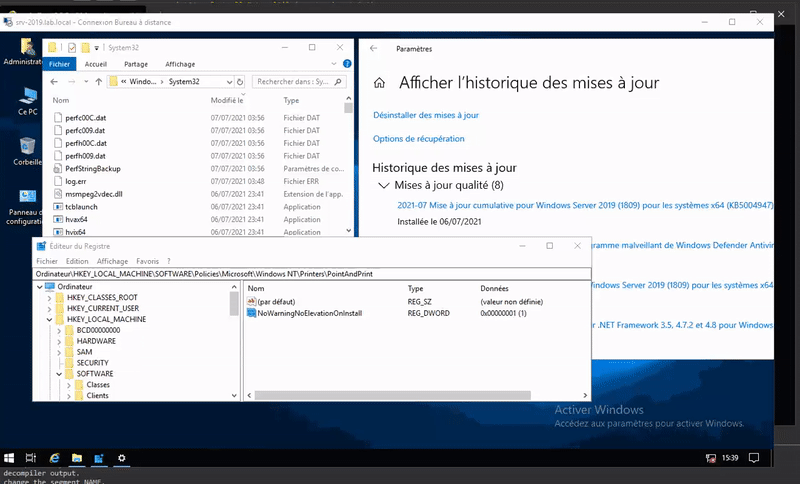This screenshot has height=484, width=800.
Task: Click the network status tray icon
Action: point(711,458)
